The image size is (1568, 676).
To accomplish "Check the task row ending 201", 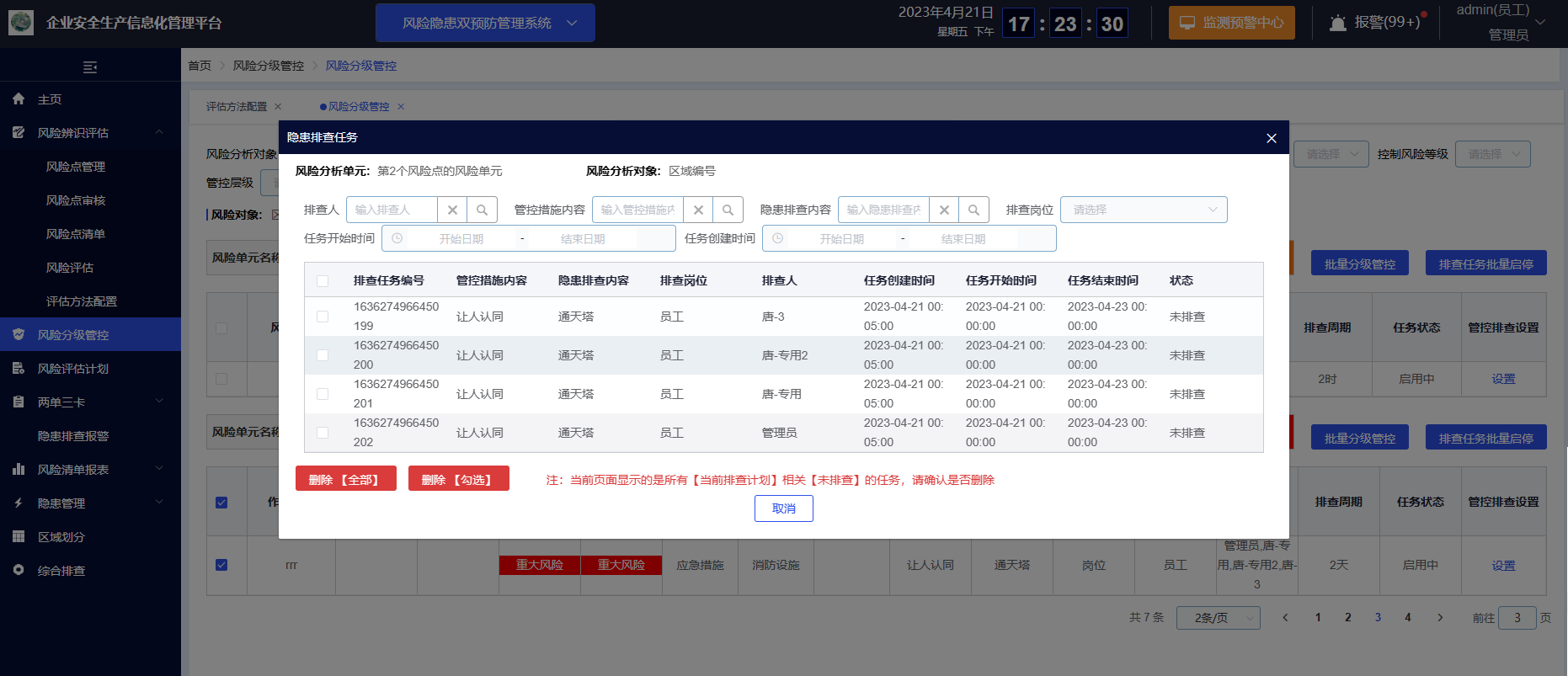I will tap(323, 394).
